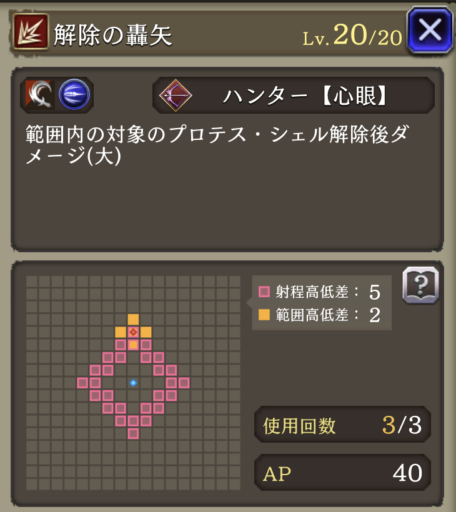456x512 pixels.
Task: Click the red arrow skill icon
Action: pyautogui.click(x=30, y=32)
